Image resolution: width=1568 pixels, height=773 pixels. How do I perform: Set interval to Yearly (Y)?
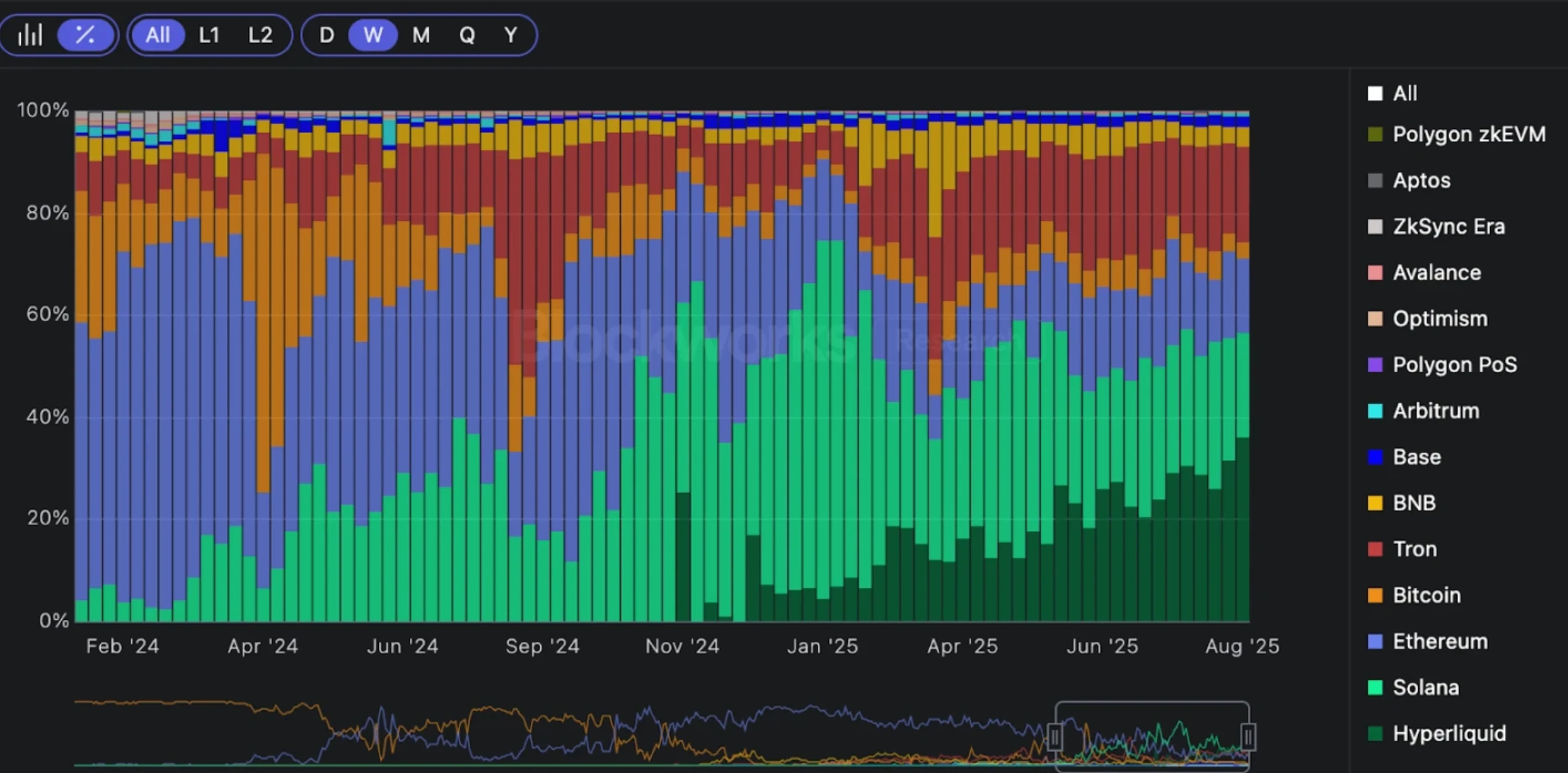tap(511, 35)
